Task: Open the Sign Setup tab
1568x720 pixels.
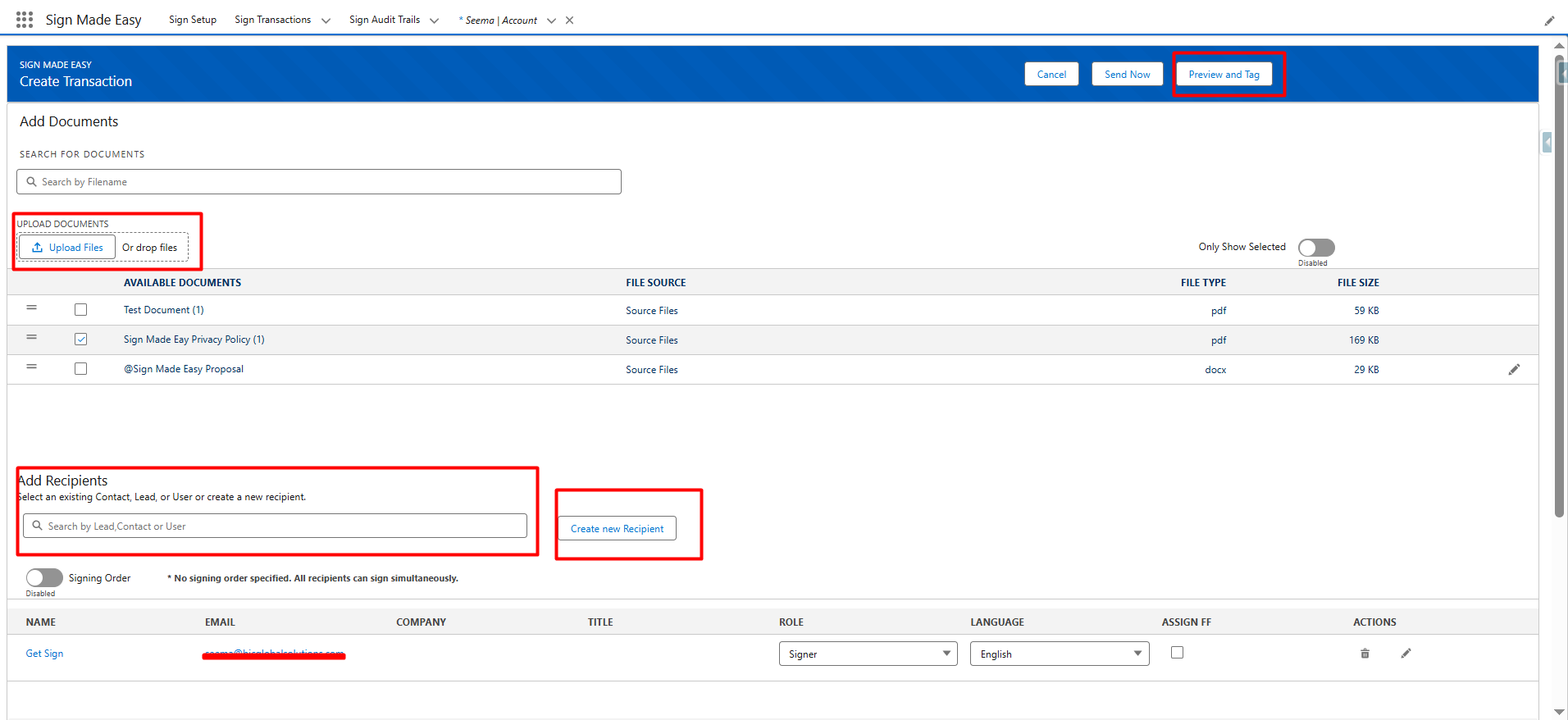Action: pos(193,20)
